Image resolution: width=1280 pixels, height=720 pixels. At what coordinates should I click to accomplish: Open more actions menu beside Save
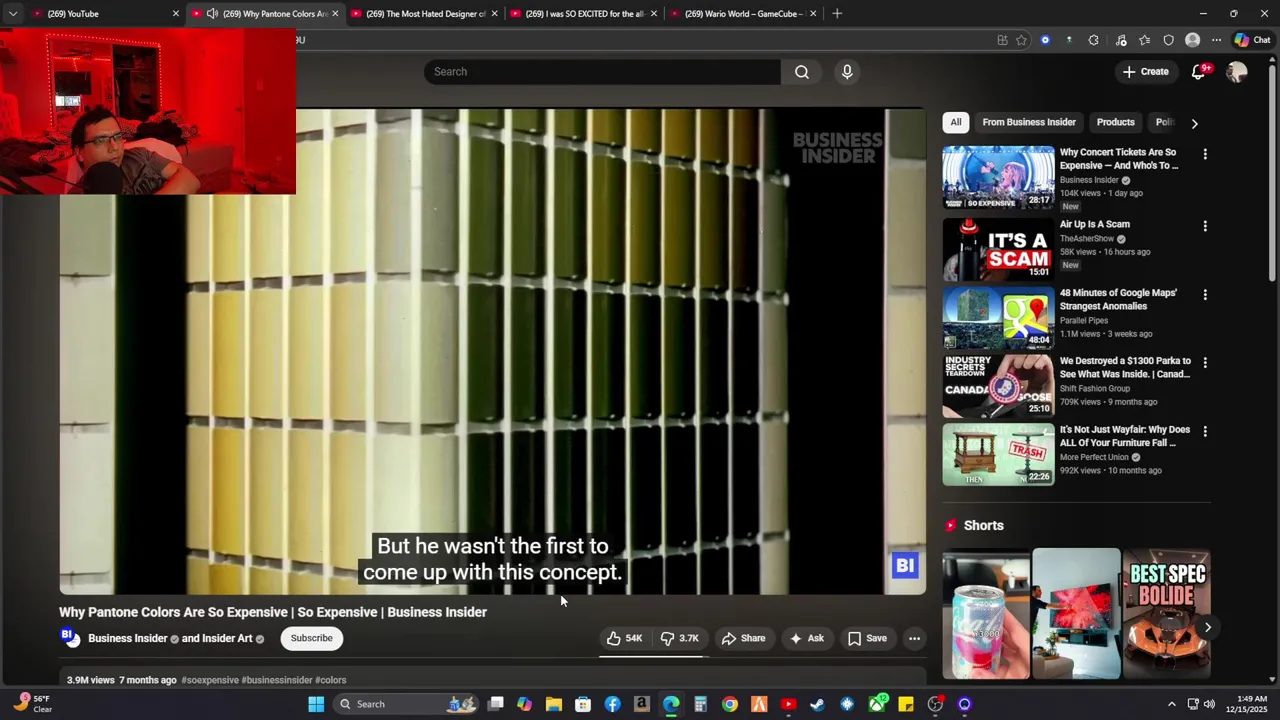coord(914,638)
